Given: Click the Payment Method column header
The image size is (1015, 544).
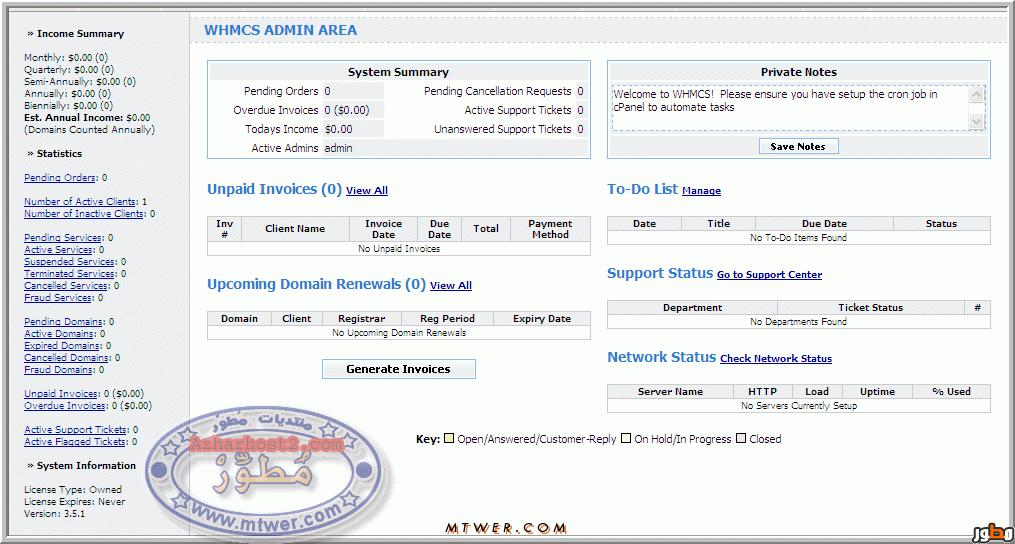Looking at the screenshot, I should click(x=550, y=229).
